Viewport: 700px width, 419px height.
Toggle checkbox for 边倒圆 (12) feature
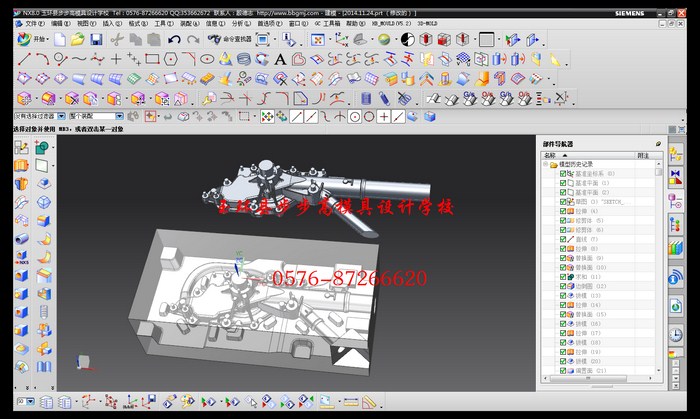coord(563,287)
